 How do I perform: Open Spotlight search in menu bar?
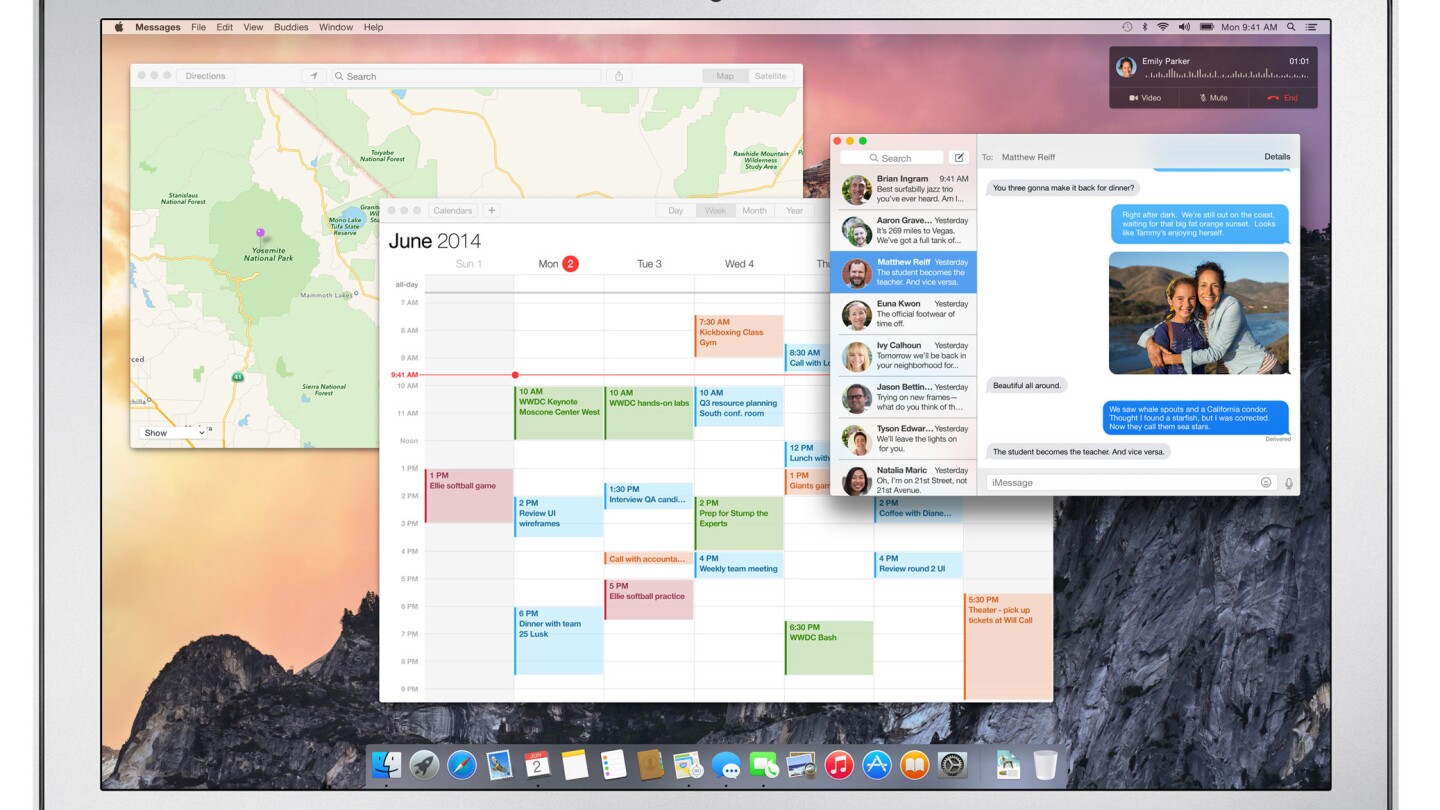pos(1291,27)
